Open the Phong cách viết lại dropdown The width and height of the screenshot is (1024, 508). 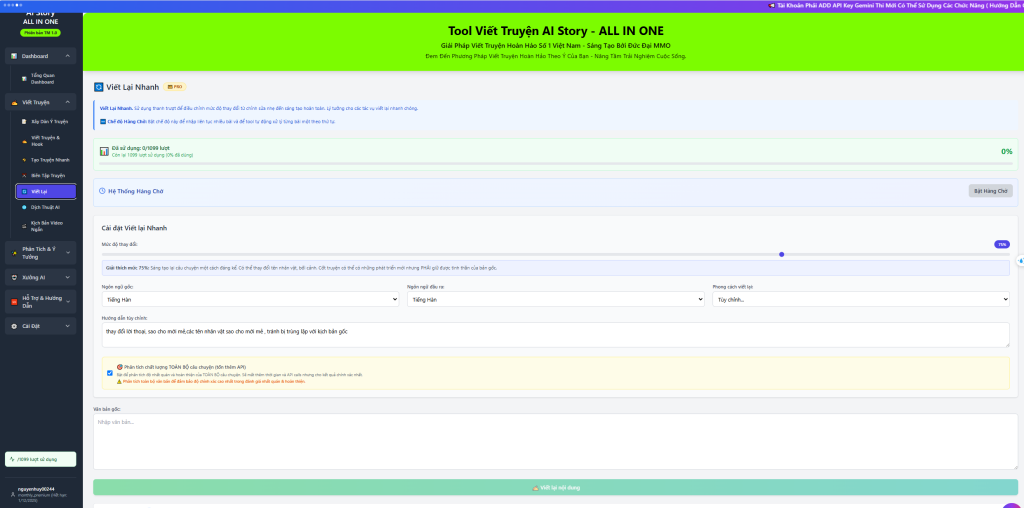tap(860, 299)
